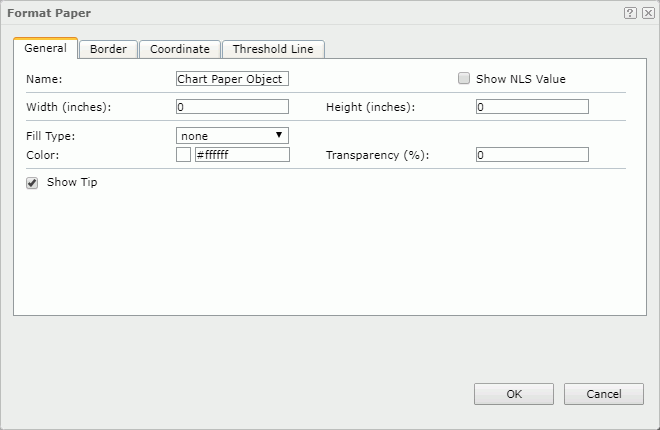660x430 pixels.
Task: Click the Format Paper title text
Action: coord(49,13)
